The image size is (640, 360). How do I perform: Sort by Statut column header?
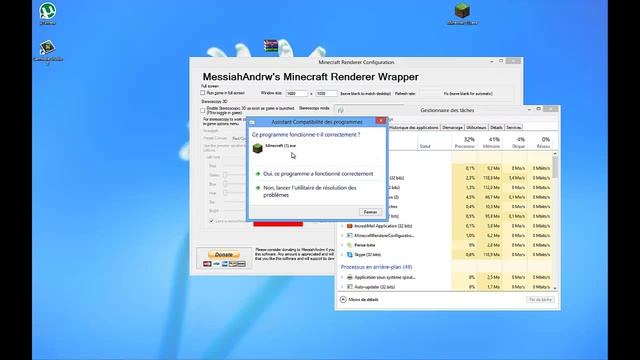pyautogui.click(x=435, y=142)
